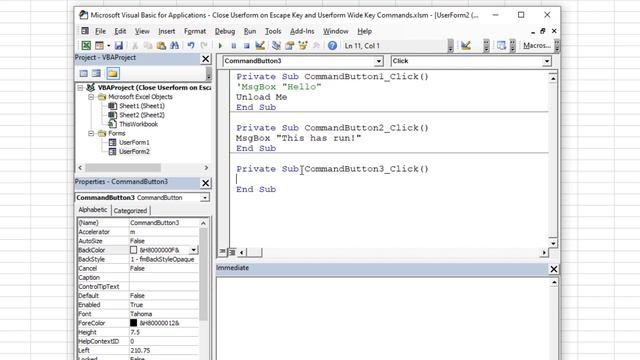Image resolution: width=640 pixels, height=360 pixels.
Task: Open the Window menu
Action: [336, 31]
